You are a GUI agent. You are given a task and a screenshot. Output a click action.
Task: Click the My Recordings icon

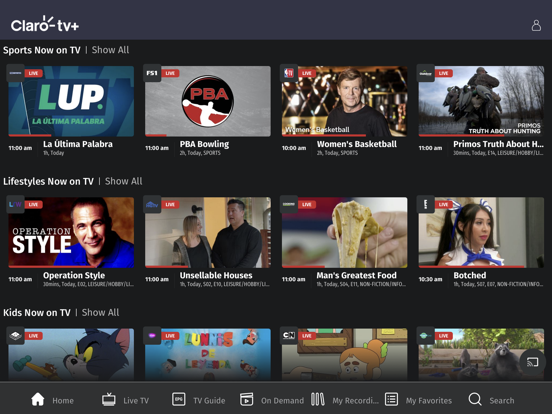(x=318, y=400)
